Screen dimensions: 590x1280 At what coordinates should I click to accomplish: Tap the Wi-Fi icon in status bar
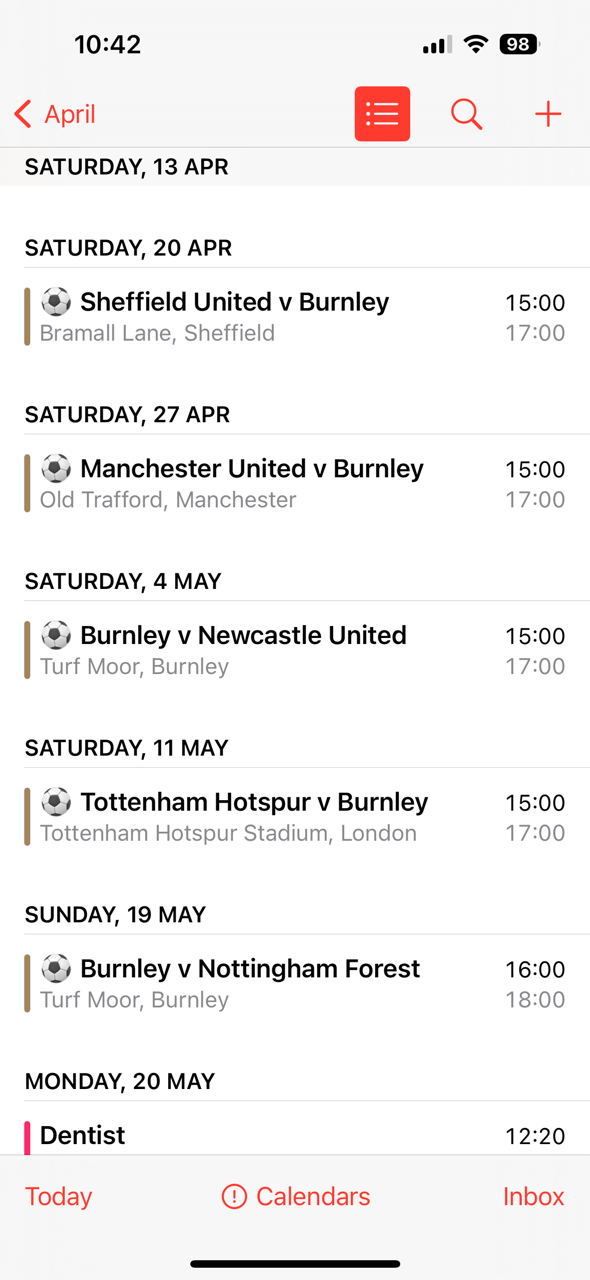point(476,44)
